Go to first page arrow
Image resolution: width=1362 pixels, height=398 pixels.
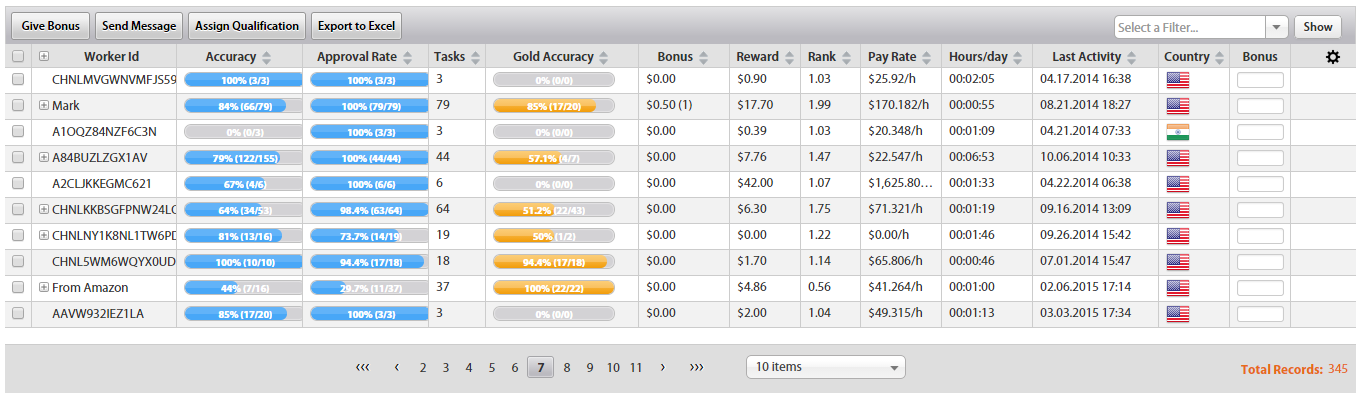click(x=362, y=367)
